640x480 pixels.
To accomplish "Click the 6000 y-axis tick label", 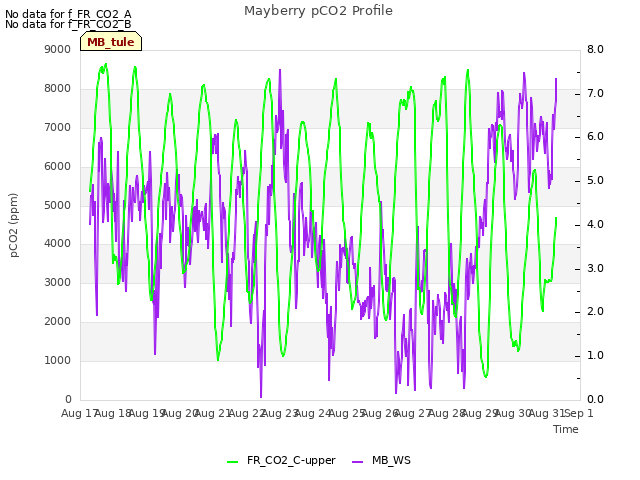I will (x=58, y=167).
